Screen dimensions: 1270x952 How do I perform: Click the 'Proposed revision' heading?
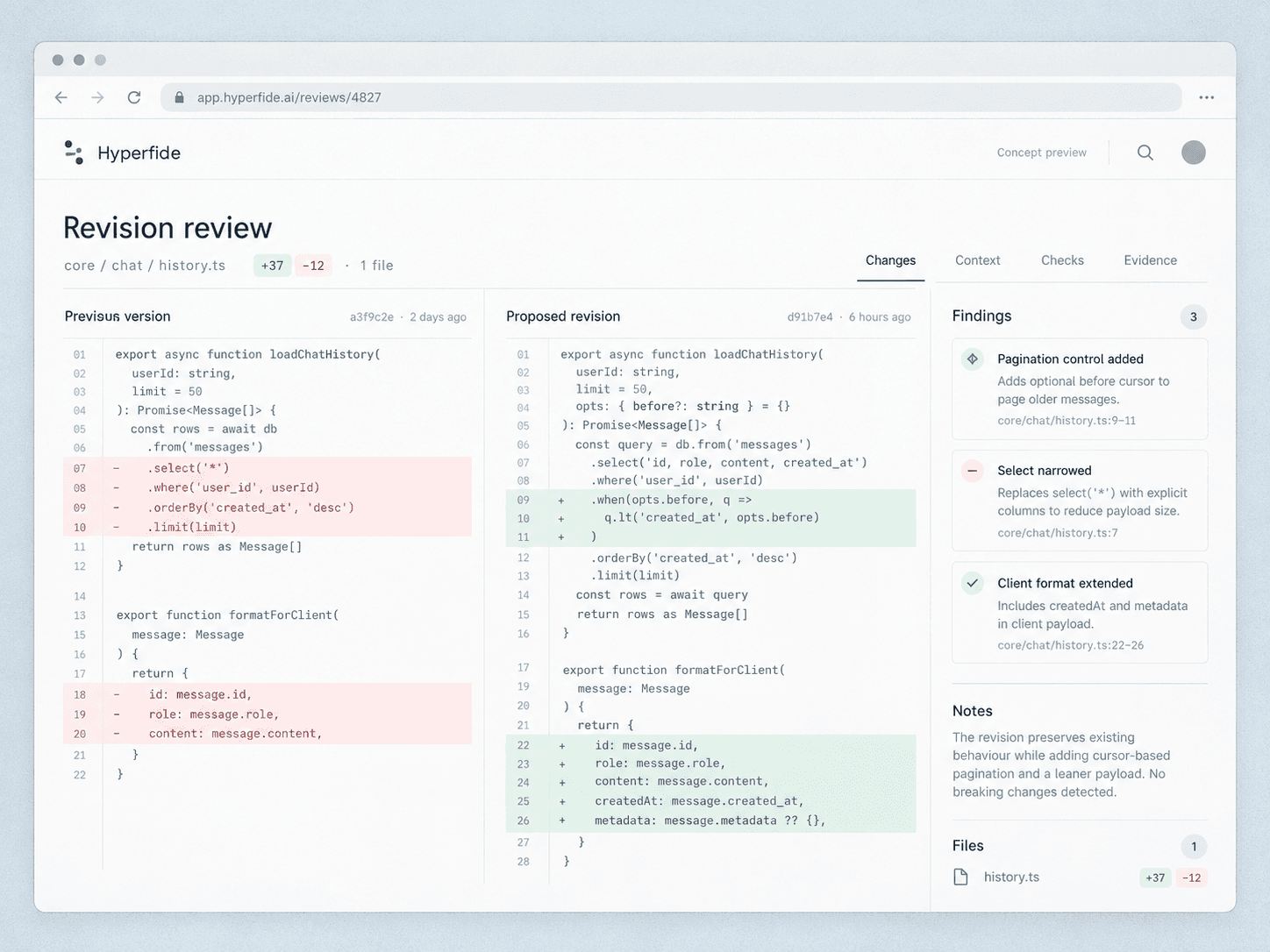pyautogui.click(x=563, y=316)
